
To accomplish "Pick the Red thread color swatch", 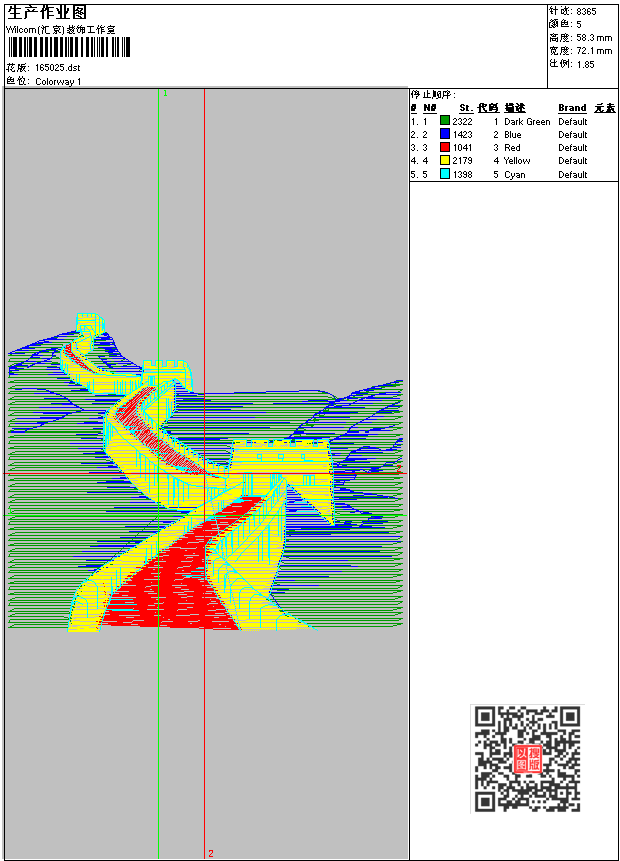I will [x=445, y=147].
